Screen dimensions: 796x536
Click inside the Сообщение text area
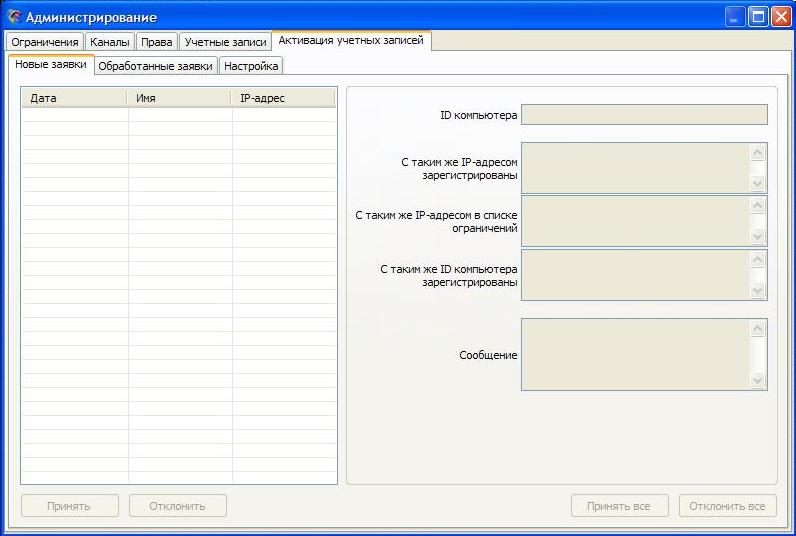point(635,355)
